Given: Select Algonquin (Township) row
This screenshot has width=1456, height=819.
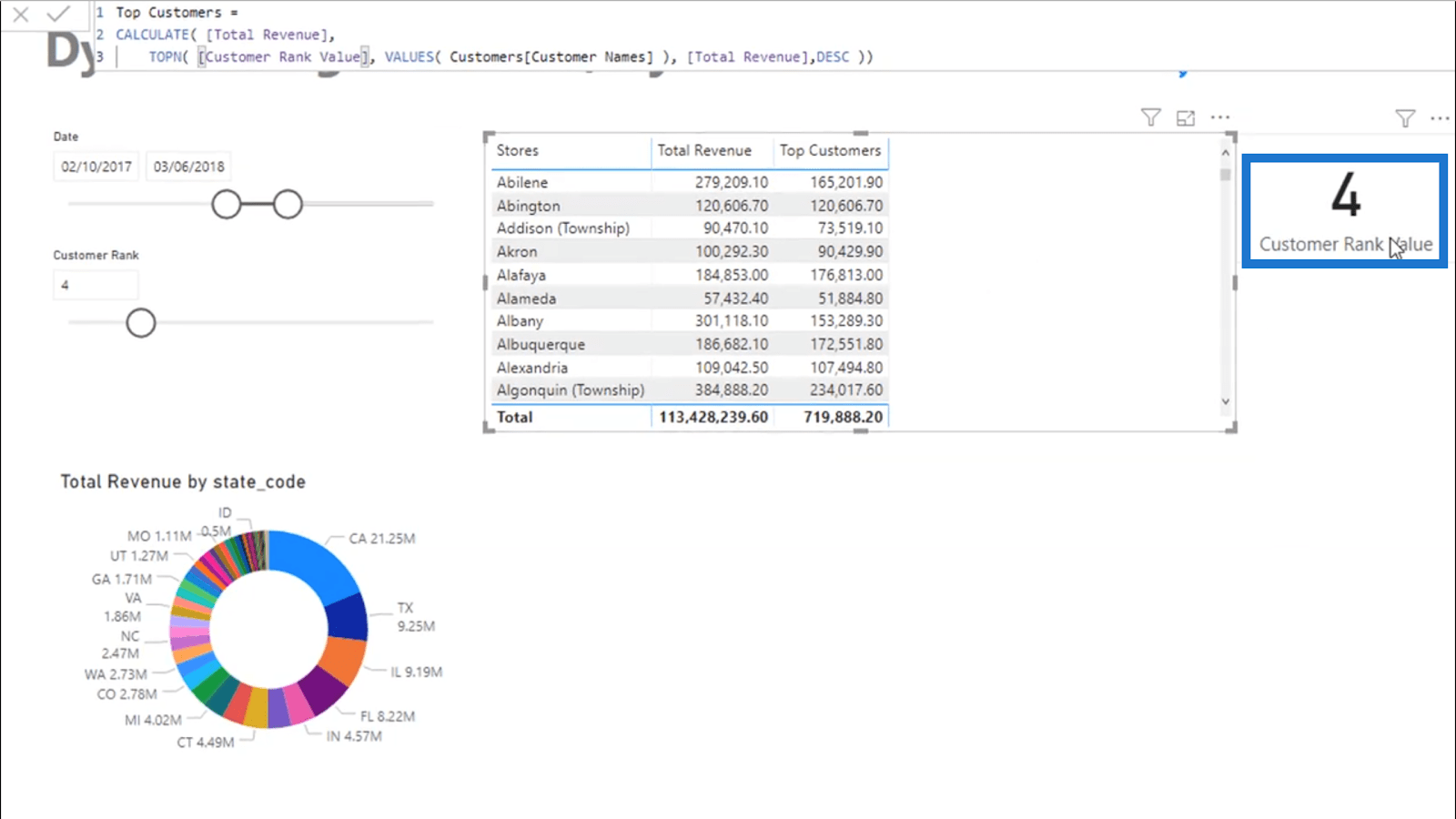Looking at the screenshot, I should 689,390.
